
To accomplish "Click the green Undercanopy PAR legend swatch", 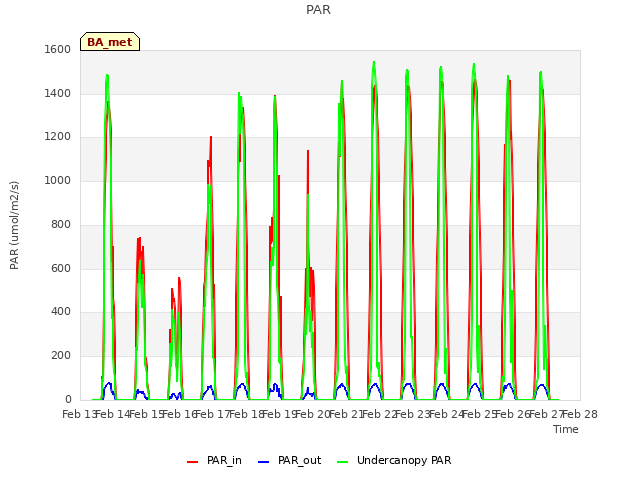I will pyautogui.click(x=343, y=462).
